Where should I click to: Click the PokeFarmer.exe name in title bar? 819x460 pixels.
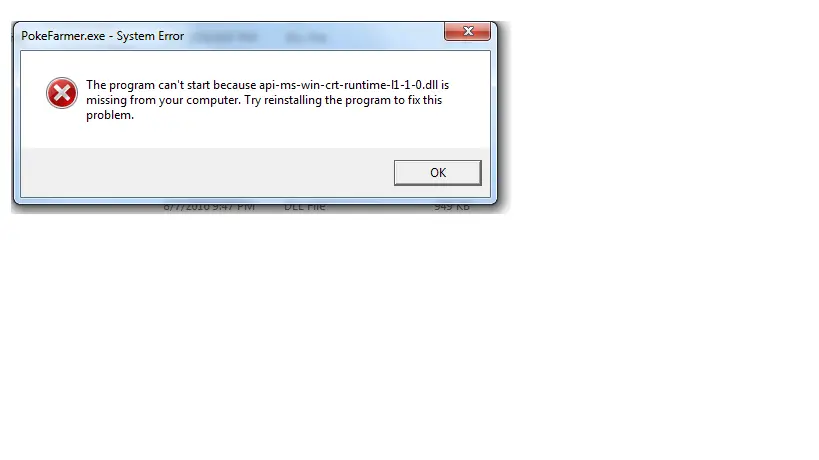point(63,36)
